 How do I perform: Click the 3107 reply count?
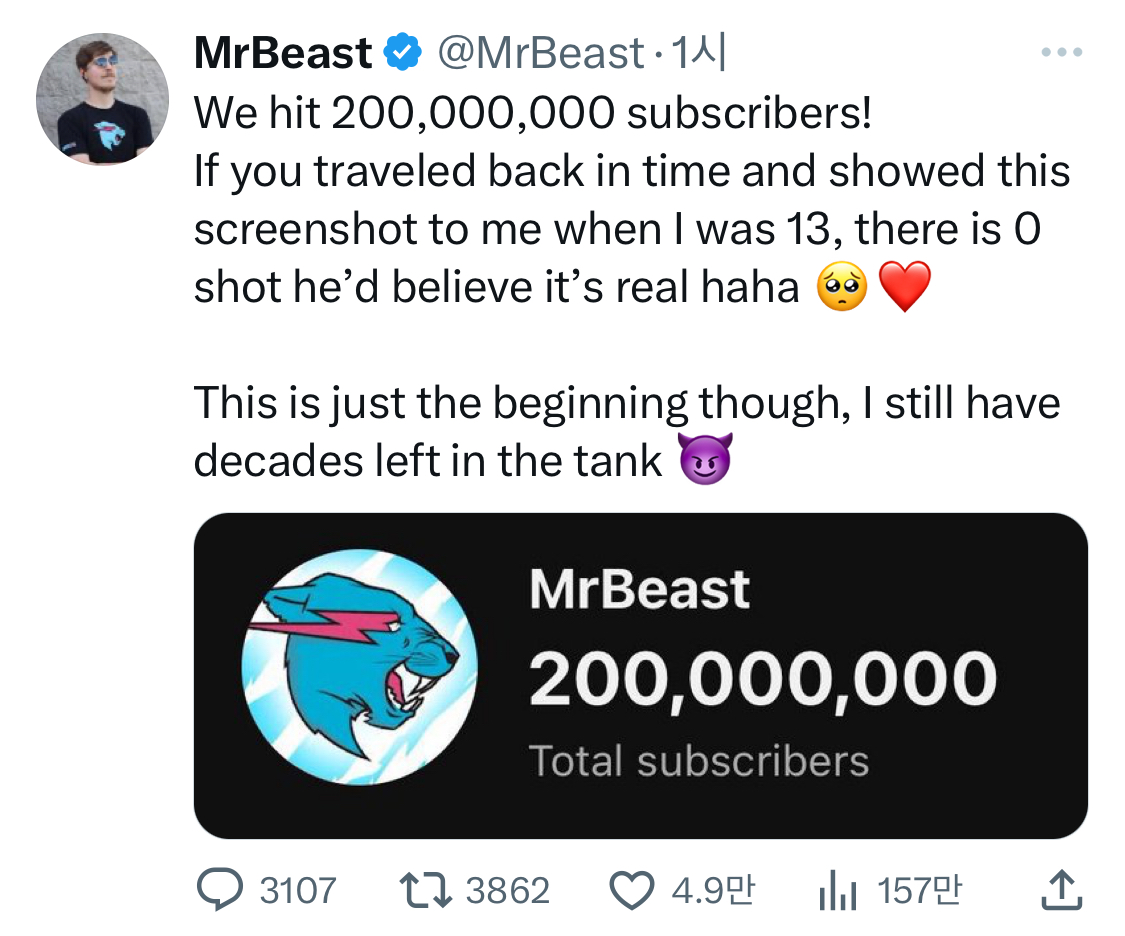298,890
